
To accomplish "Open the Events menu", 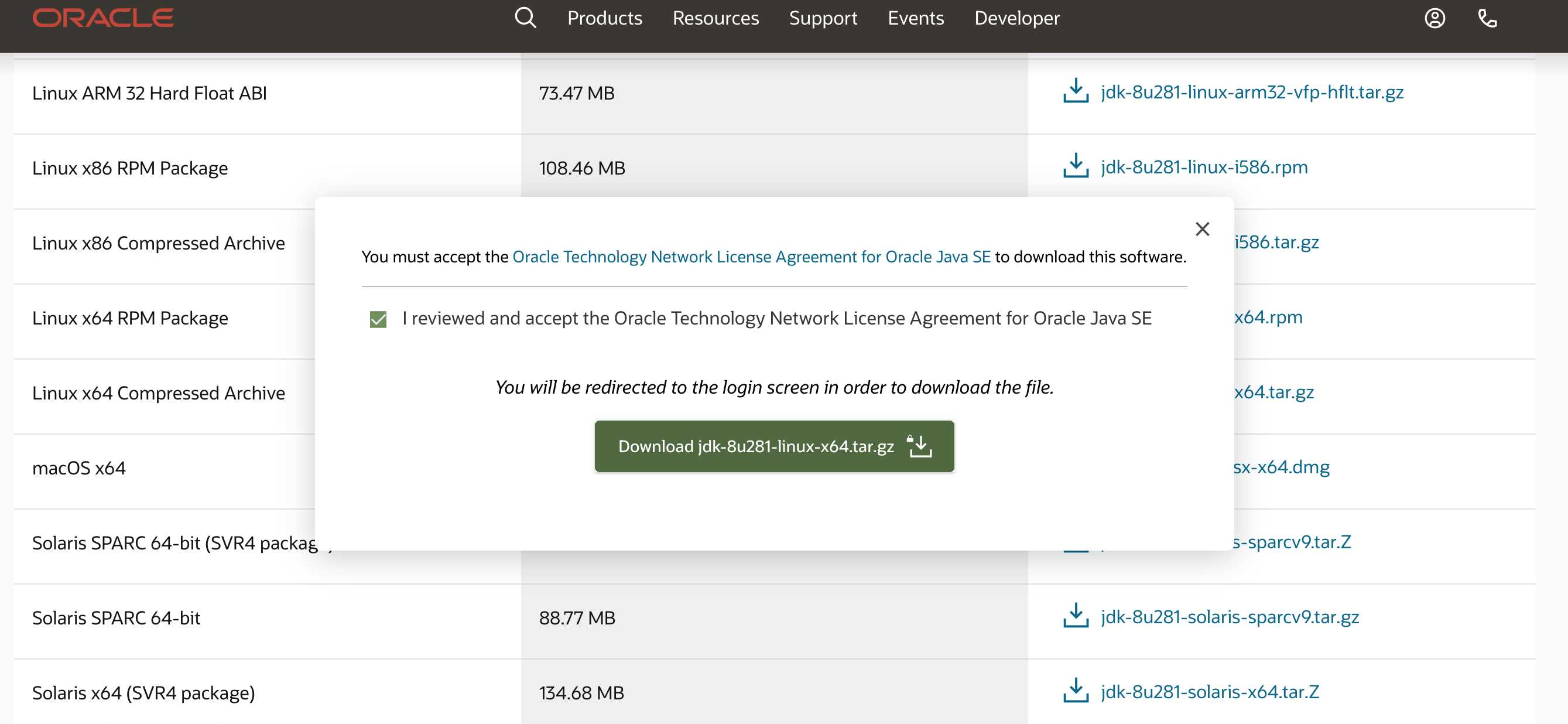I will tap(916, 18).
